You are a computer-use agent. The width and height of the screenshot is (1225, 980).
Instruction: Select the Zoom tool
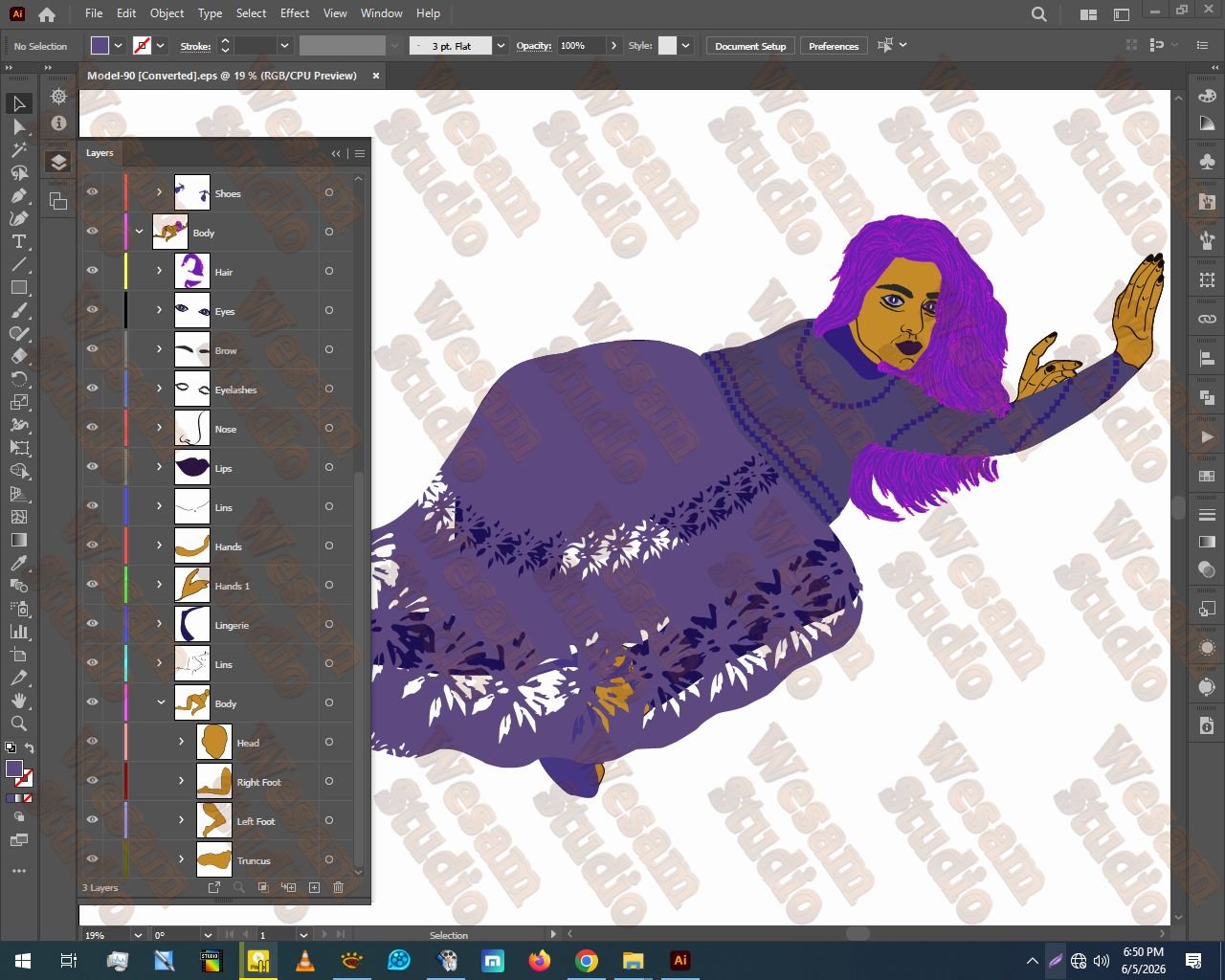tap(18, 724)
